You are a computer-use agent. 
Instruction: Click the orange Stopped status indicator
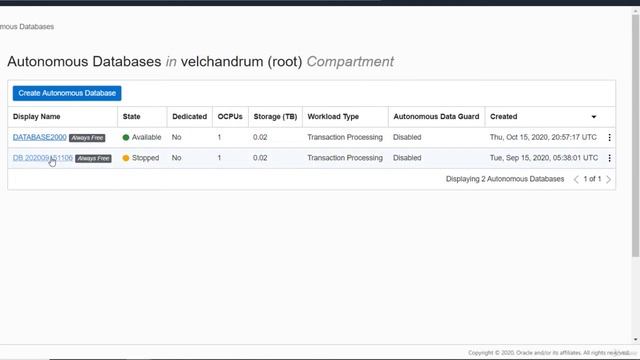tap(126, 158)
